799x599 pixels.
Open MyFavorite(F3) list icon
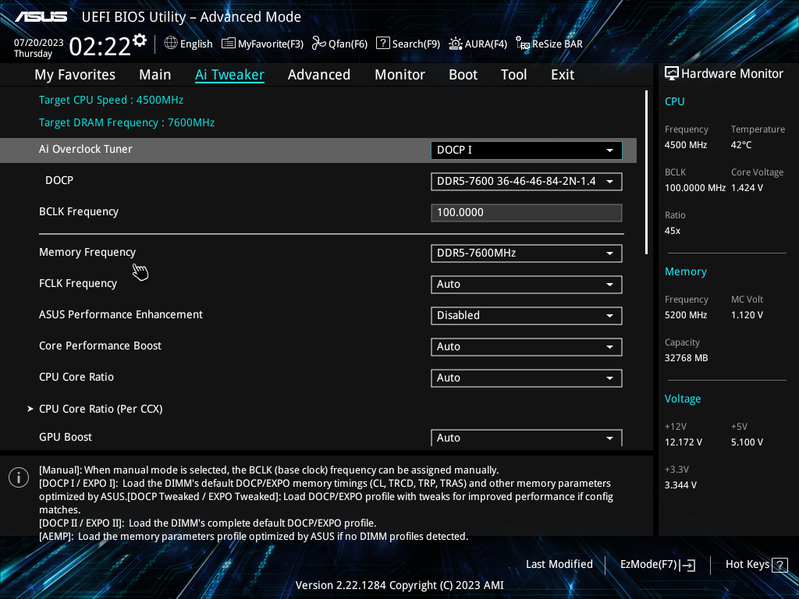tap(228, 44)
